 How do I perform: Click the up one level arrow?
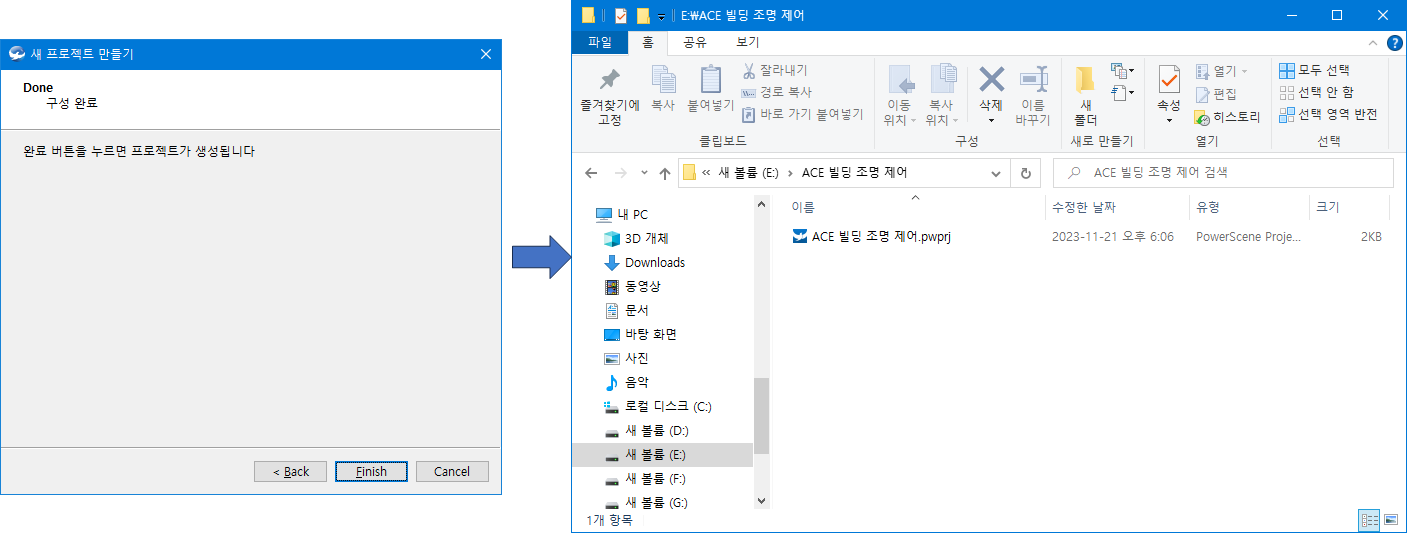665,173
